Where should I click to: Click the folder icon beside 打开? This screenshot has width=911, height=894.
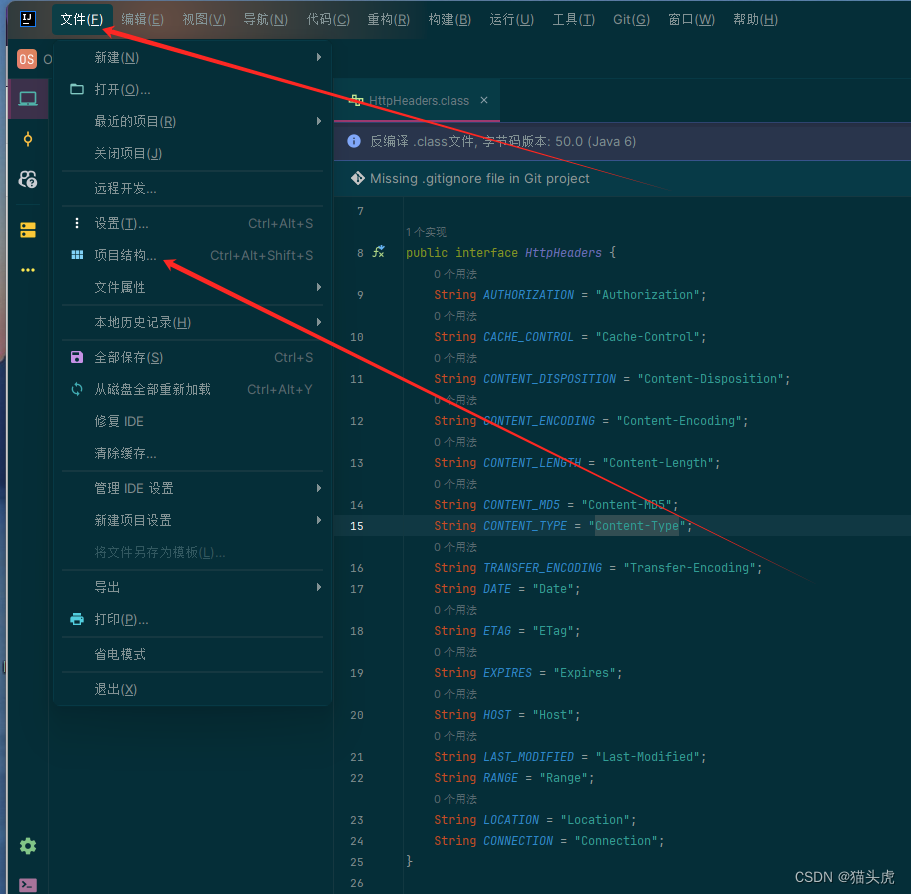[77, 89]
